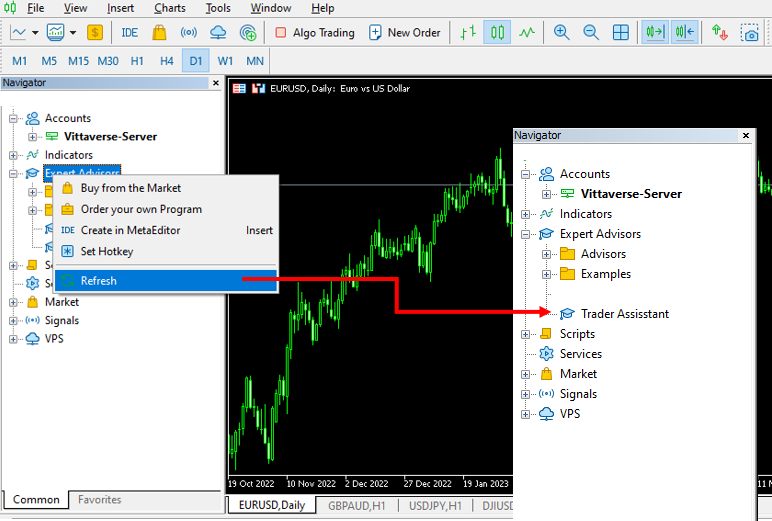Expand Market node in left Navigator

pyautogui.click(x=13, y=302)
